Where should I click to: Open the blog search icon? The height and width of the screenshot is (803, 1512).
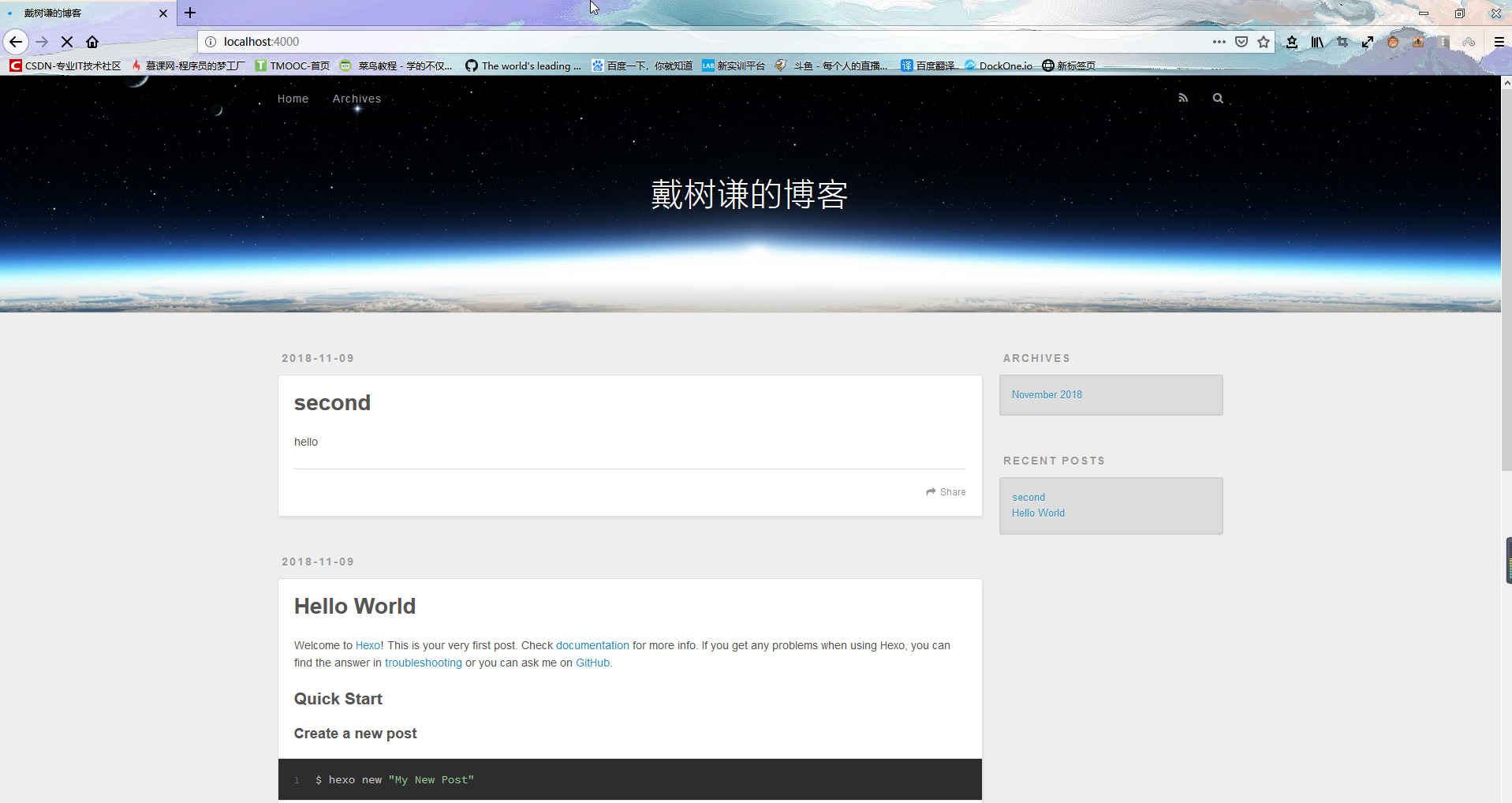click(1218, 98)
